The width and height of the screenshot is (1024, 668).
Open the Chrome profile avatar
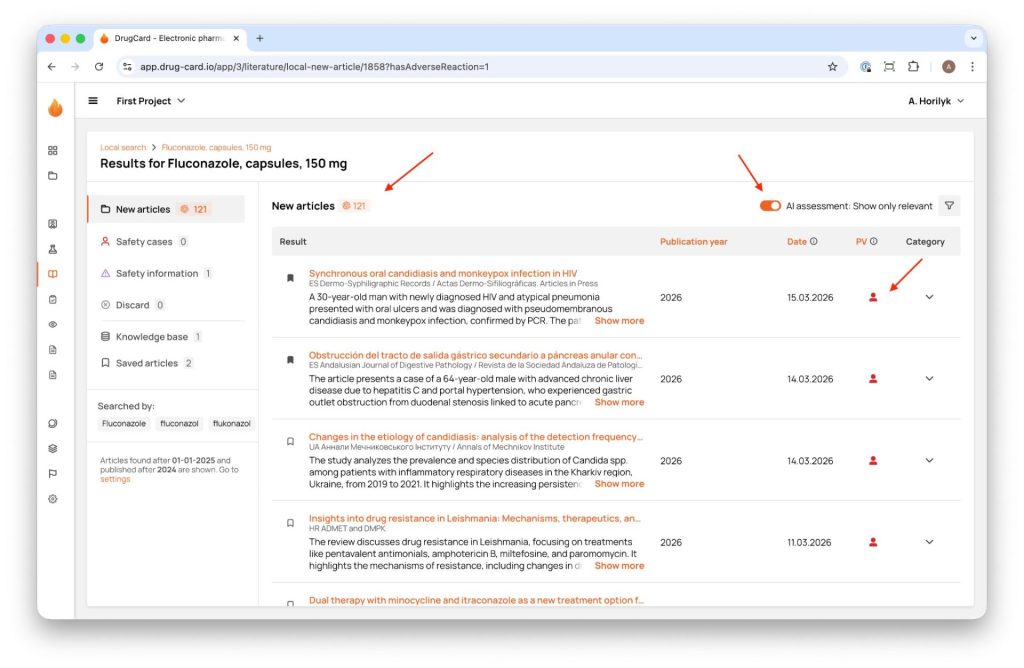[948, 67]
